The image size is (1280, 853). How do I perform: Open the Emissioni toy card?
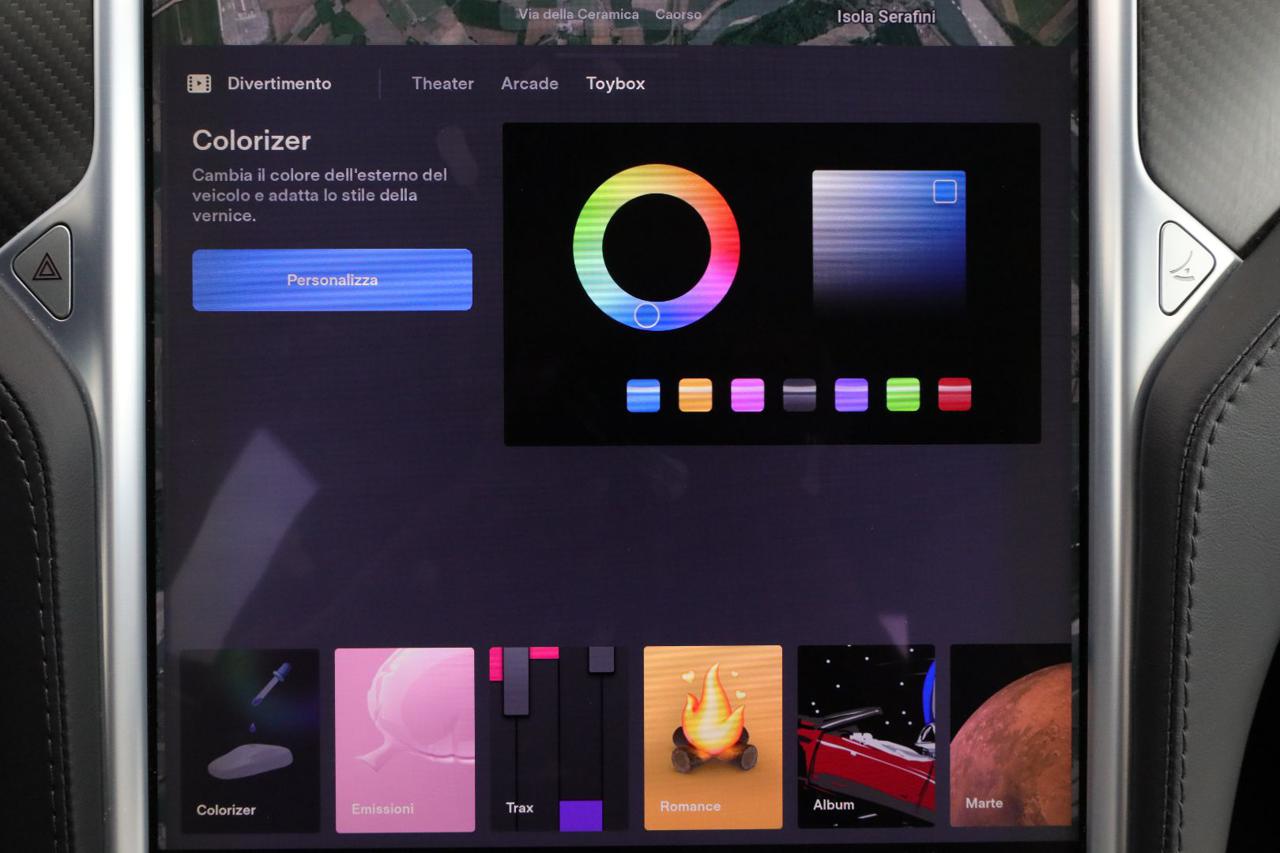404,740
